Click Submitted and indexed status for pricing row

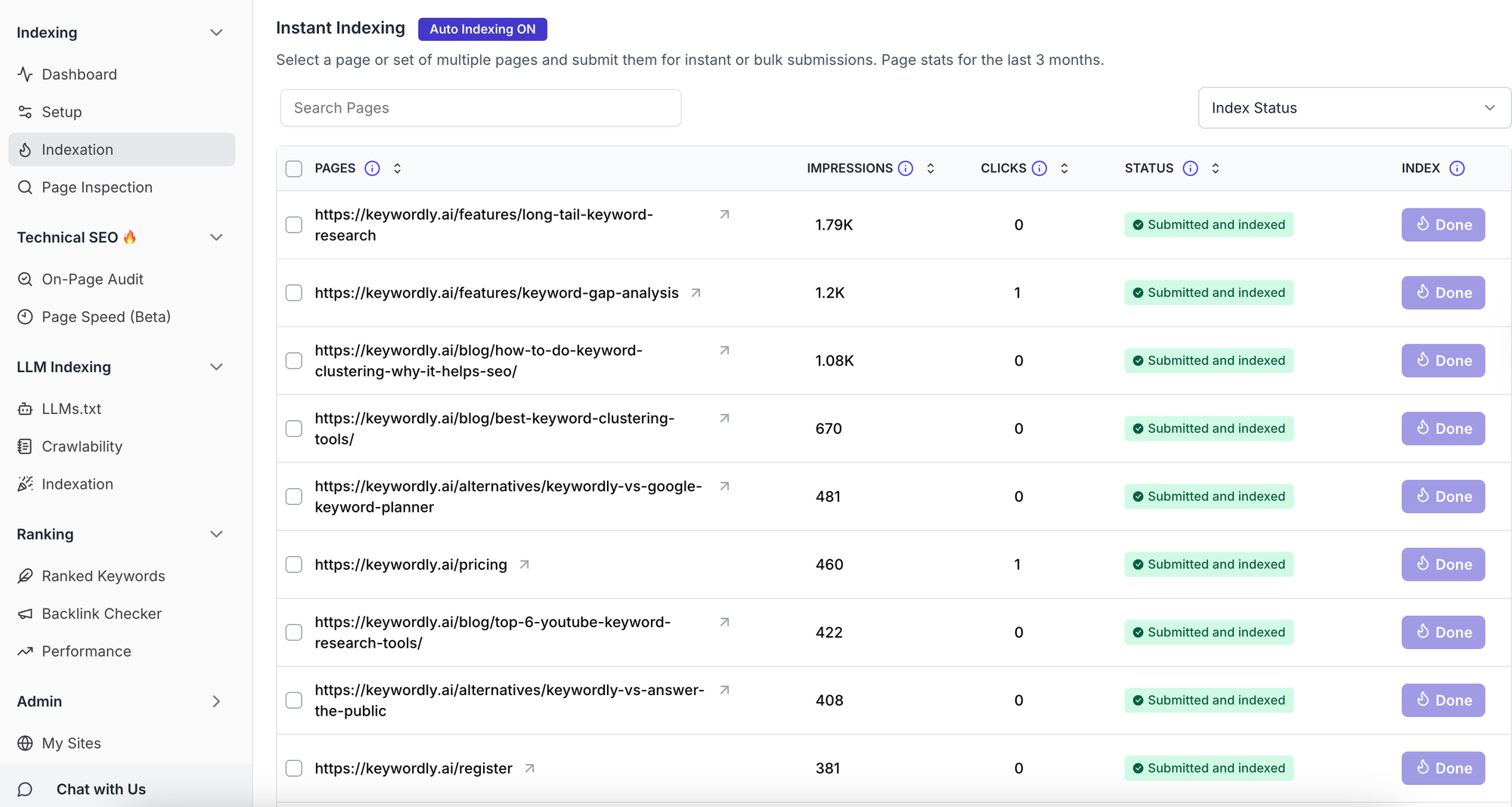point(1209,565)
